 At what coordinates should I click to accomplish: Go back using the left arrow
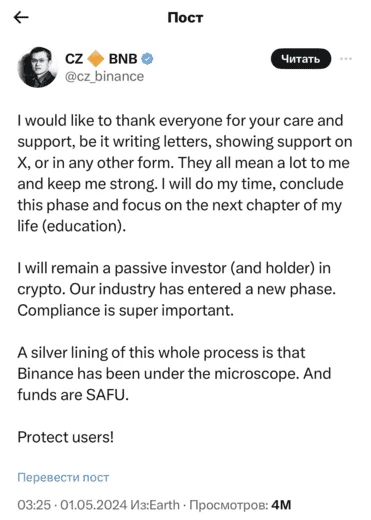21,17
